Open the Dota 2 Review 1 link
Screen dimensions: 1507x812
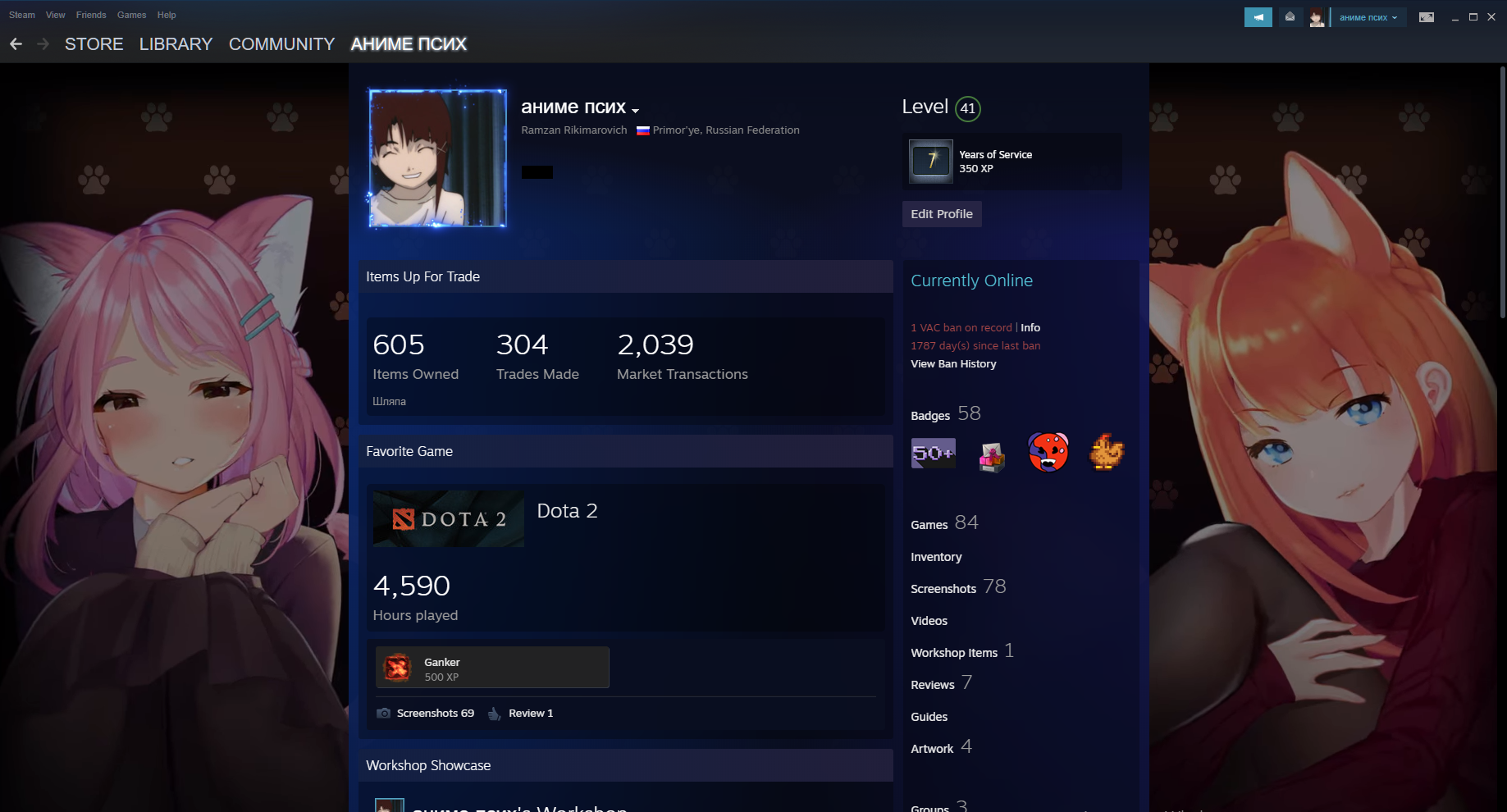tap(531, 714)
